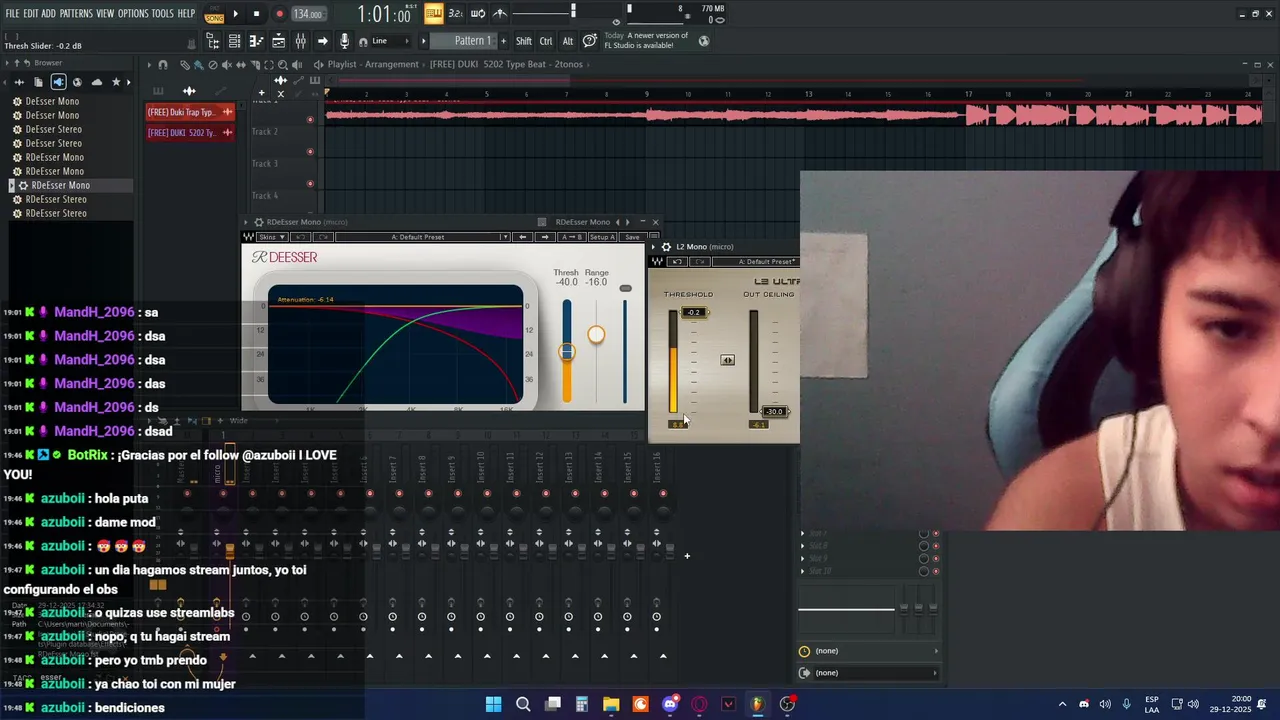1280x720 pixels.
Task: Select the cloud icon in Browser
Action: (x=97, y=82)
